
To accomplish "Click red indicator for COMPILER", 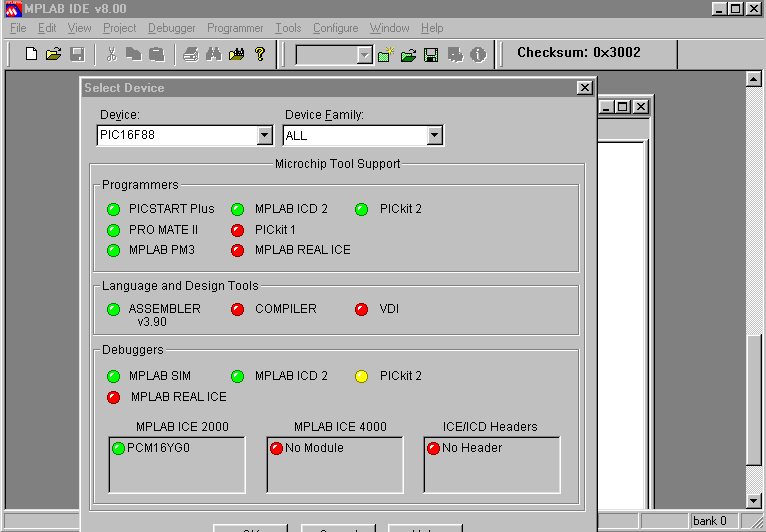I will (x=237, y=309).
